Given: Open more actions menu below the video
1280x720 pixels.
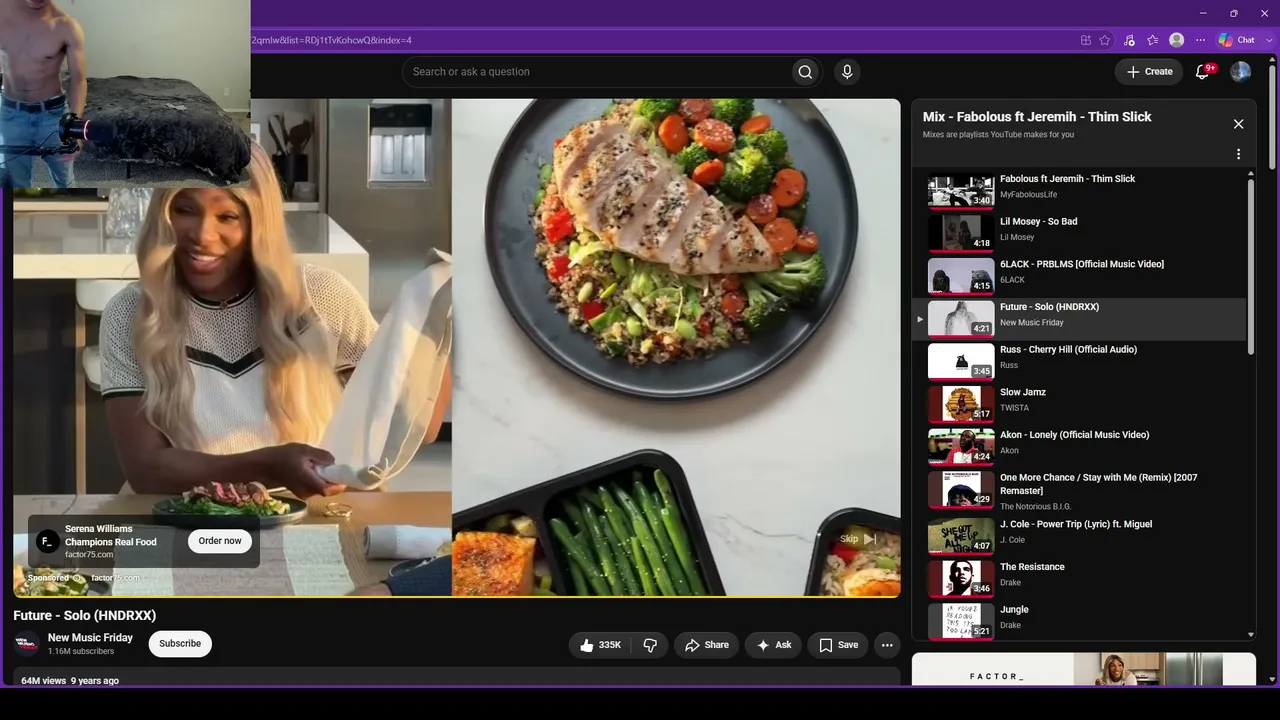Looking at the screenshot, I should point(887,645).
